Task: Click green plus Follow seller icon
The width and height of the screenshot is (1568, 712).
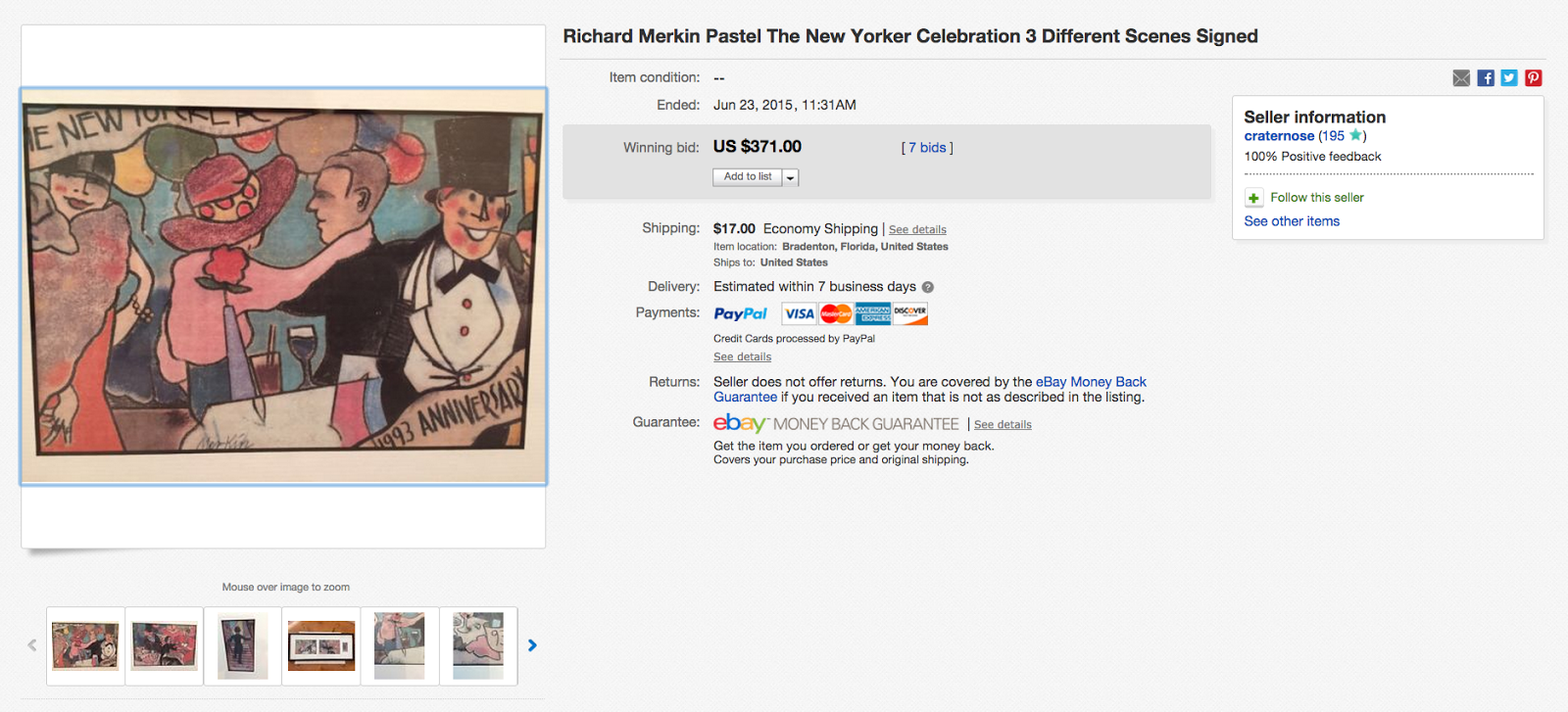Action: [1253, 198]
